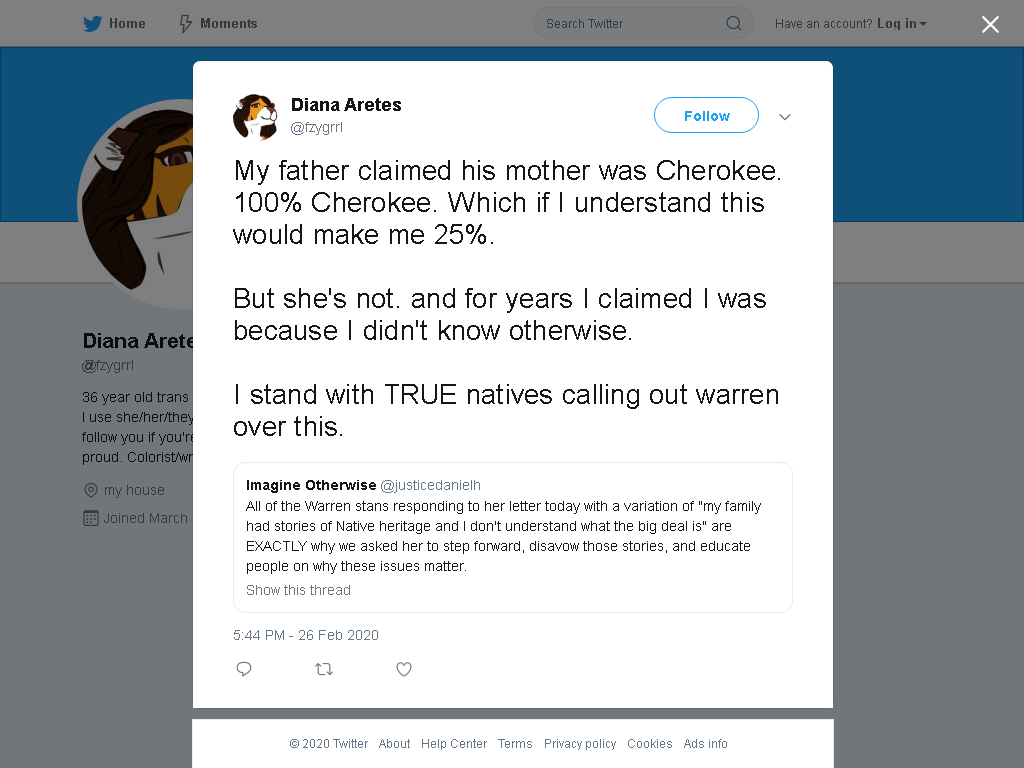Expand tweet options chevron next to Follow
The width and height of the screenshot is (1024, 768).
pyautogui.click(x=785, y=117)
